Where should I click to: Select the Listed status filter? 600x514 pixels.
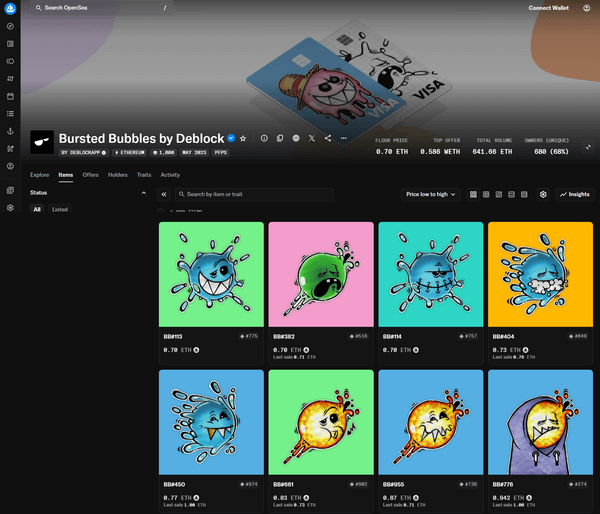60,210
